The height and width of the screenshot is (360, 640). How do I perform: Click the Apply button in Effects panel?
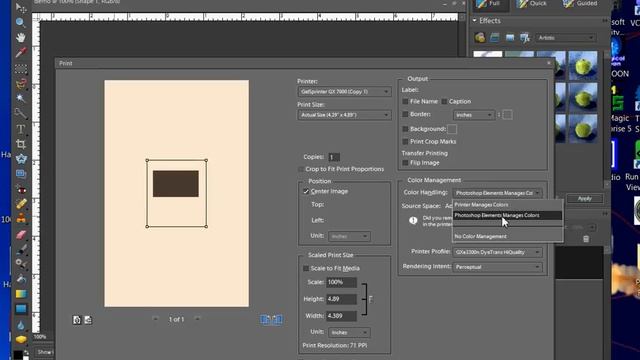(584, 199)
